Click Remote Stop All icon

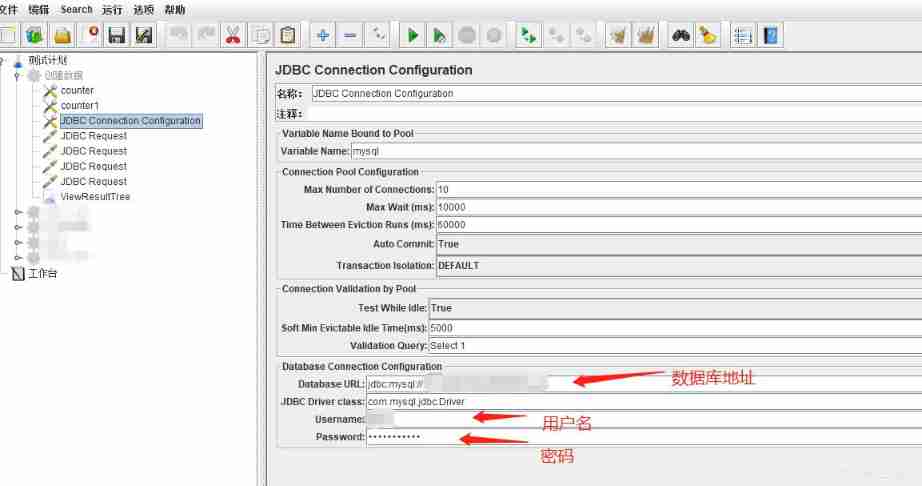tap(556, 35)
